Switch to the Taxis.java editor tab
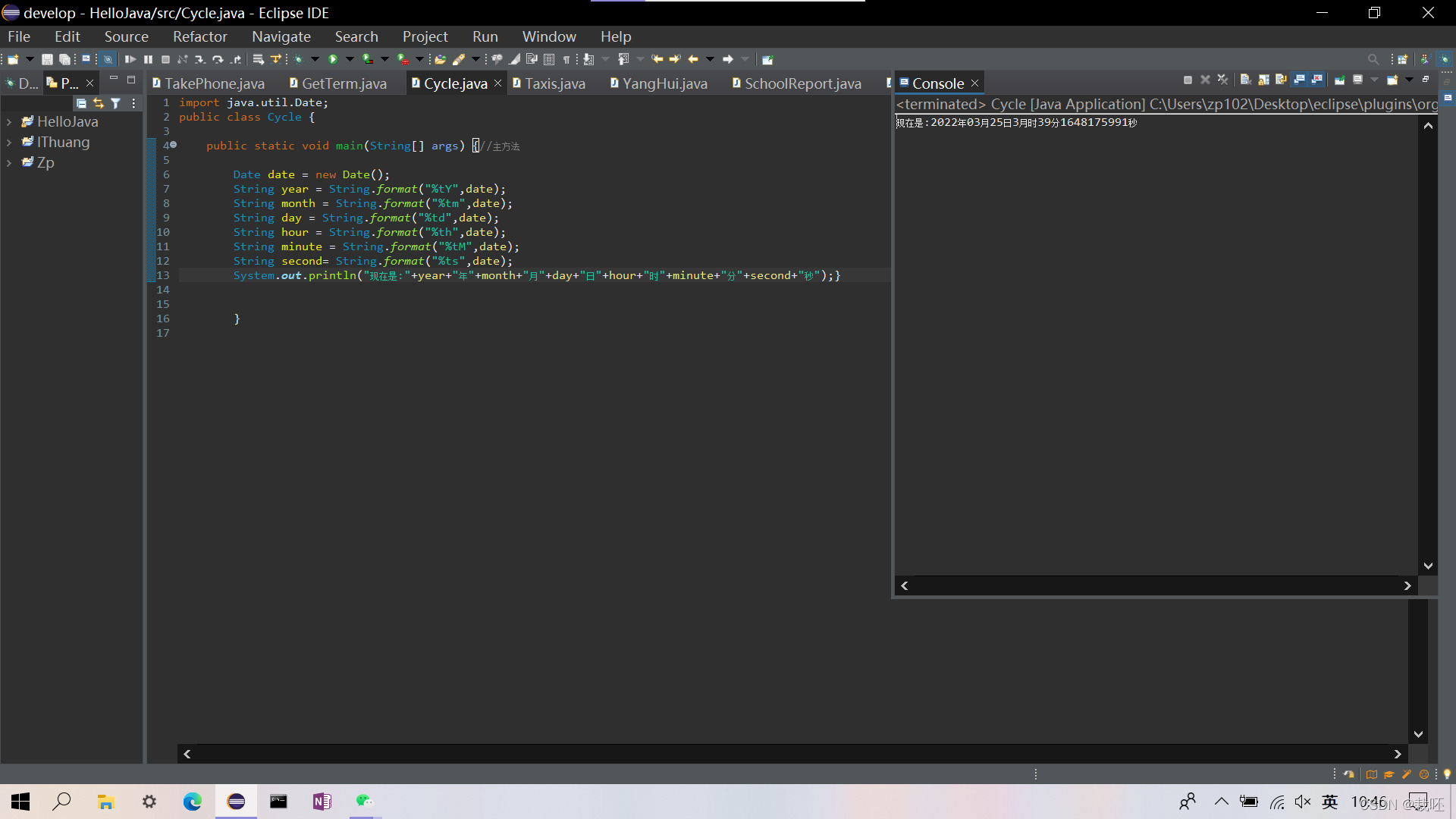This screenshot has width=1456, height=819. click(554, 83)
